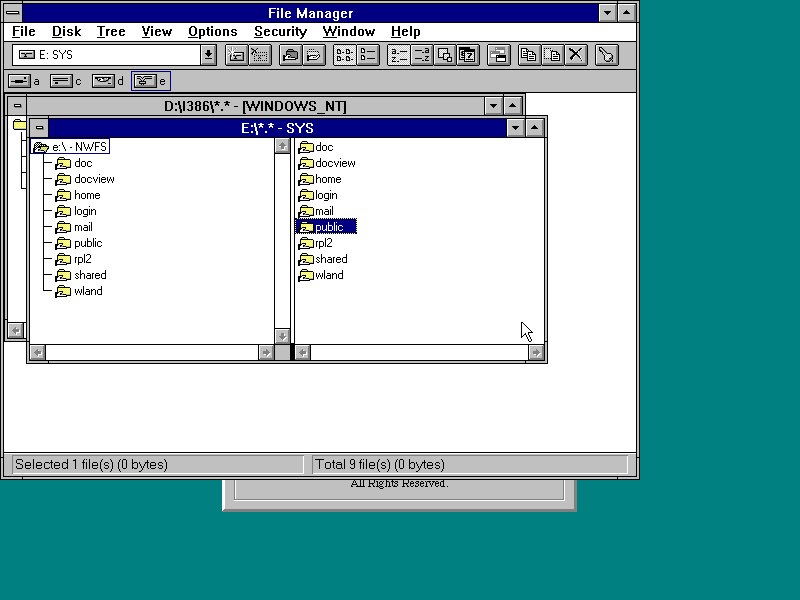
Task: Select docview folder in the tree pane
Action: 85,179
